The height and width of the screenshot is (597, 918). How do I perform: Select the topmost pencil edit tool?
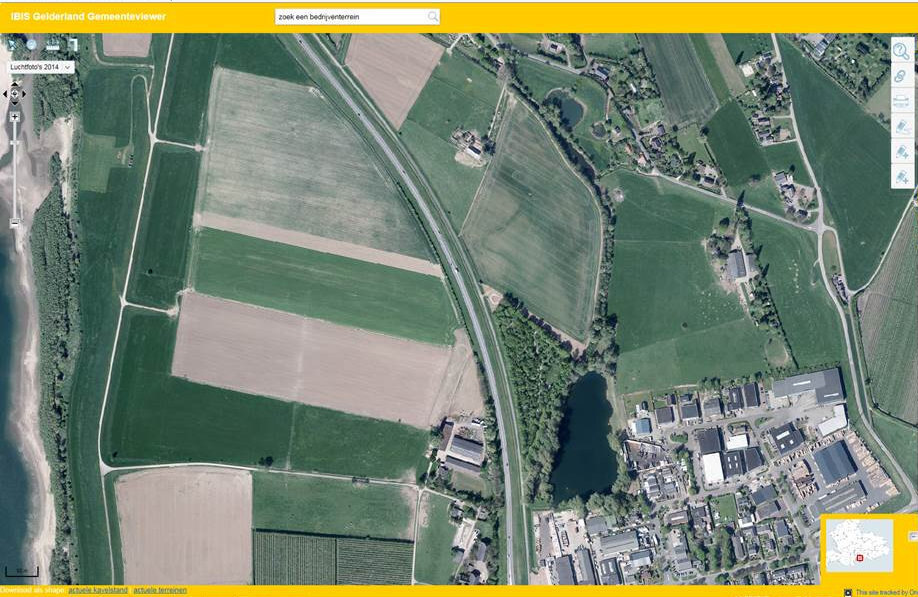point(901,127)
